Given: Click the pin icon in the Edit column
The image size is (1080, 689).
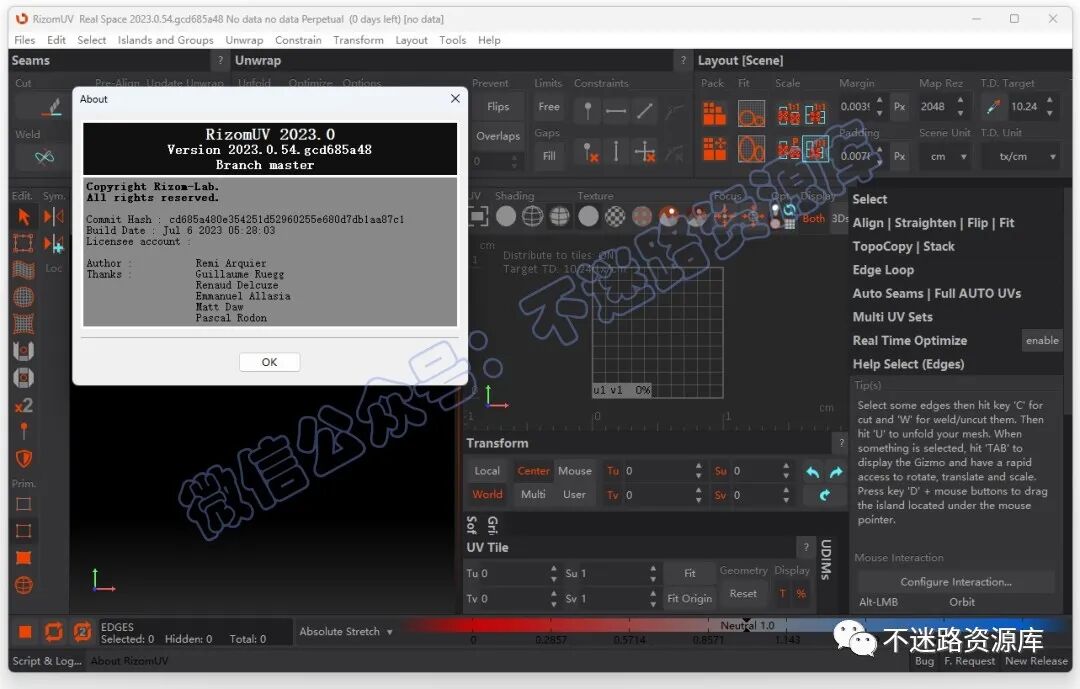Looking at the screenshot, I should tap(23, 432).
